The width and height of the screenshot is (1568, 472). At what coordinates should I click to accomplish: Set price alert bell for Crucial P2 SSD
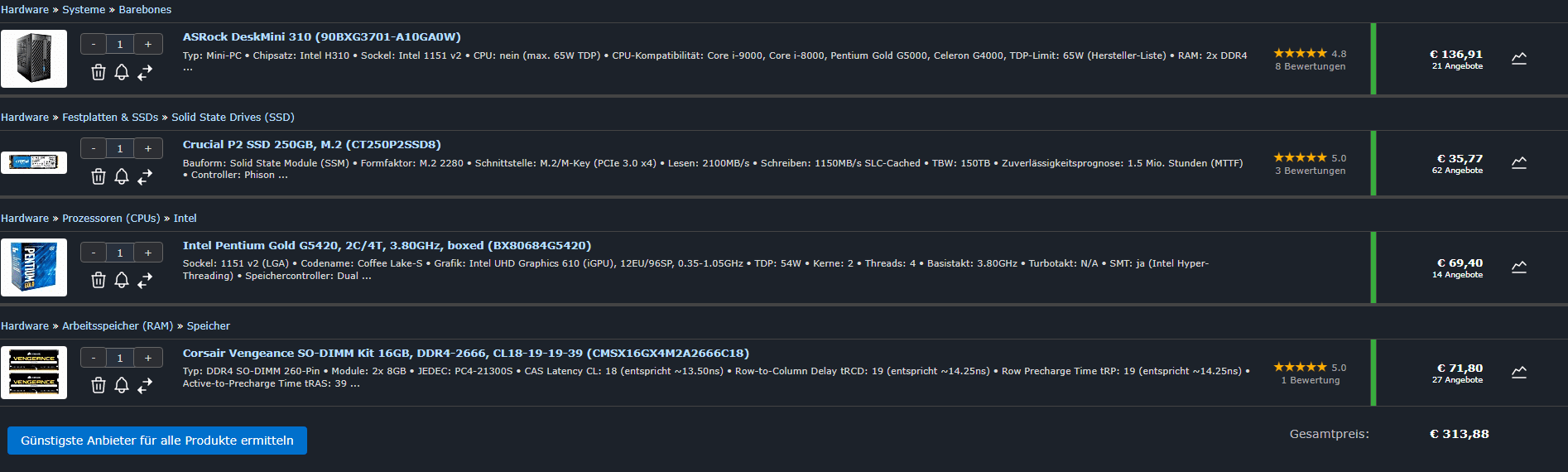[x=122, y=176]
